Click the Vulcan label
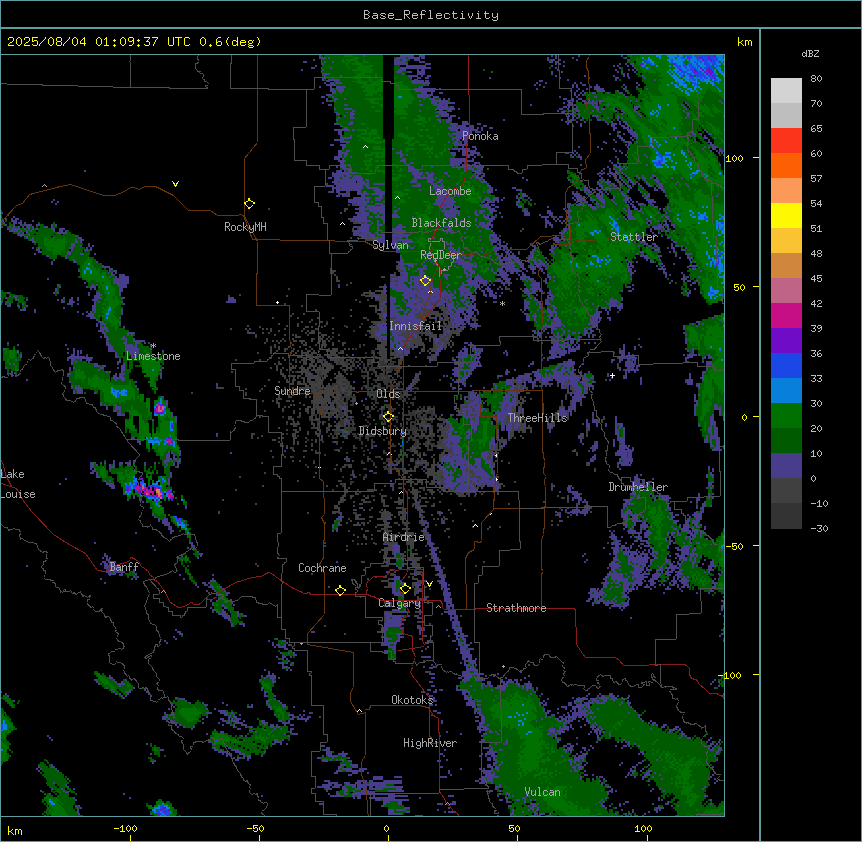 543,792
